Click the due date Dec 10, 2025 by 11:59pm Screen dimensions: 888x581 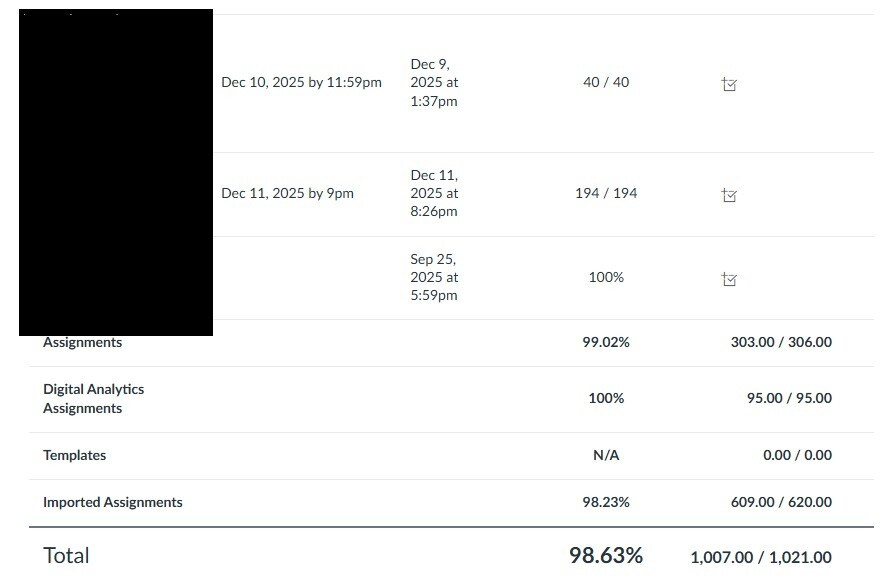301,83
